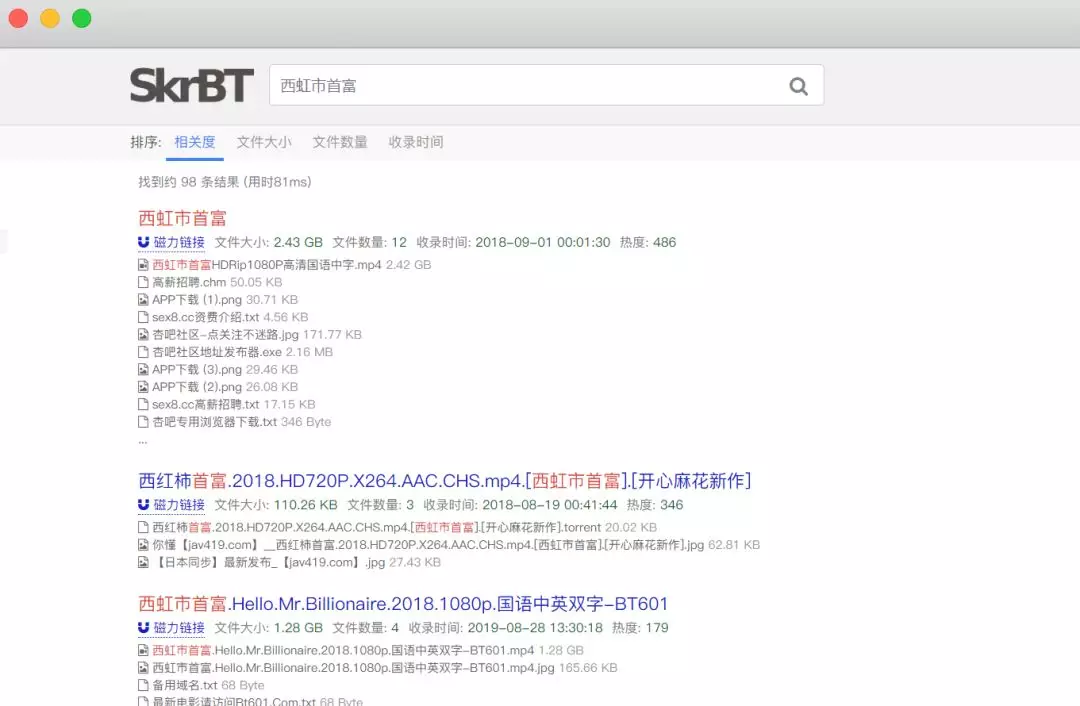Select file name 杏吧社区地址发布器.exe
The image size is (1080, 706).
217,352
